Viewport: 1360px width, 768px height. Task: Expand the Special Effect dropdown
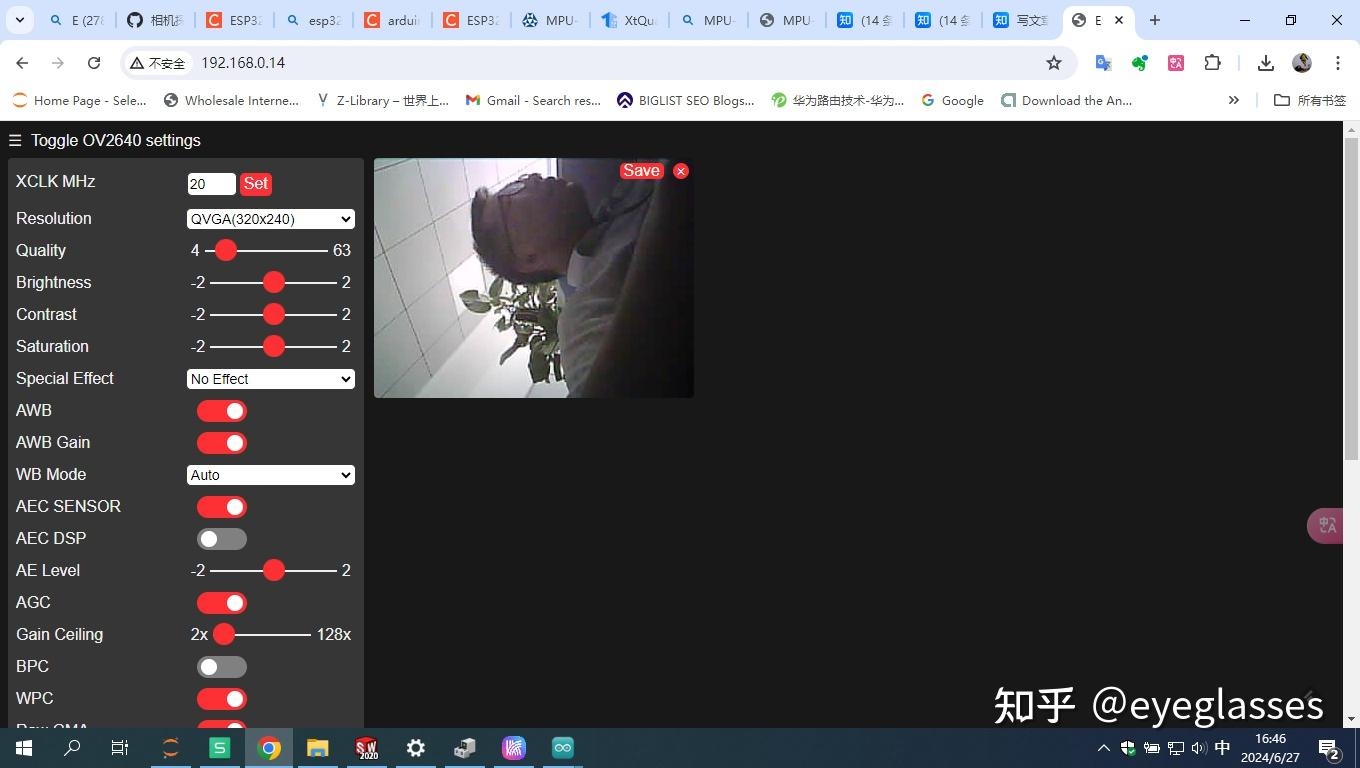click(x=270, y=379)
